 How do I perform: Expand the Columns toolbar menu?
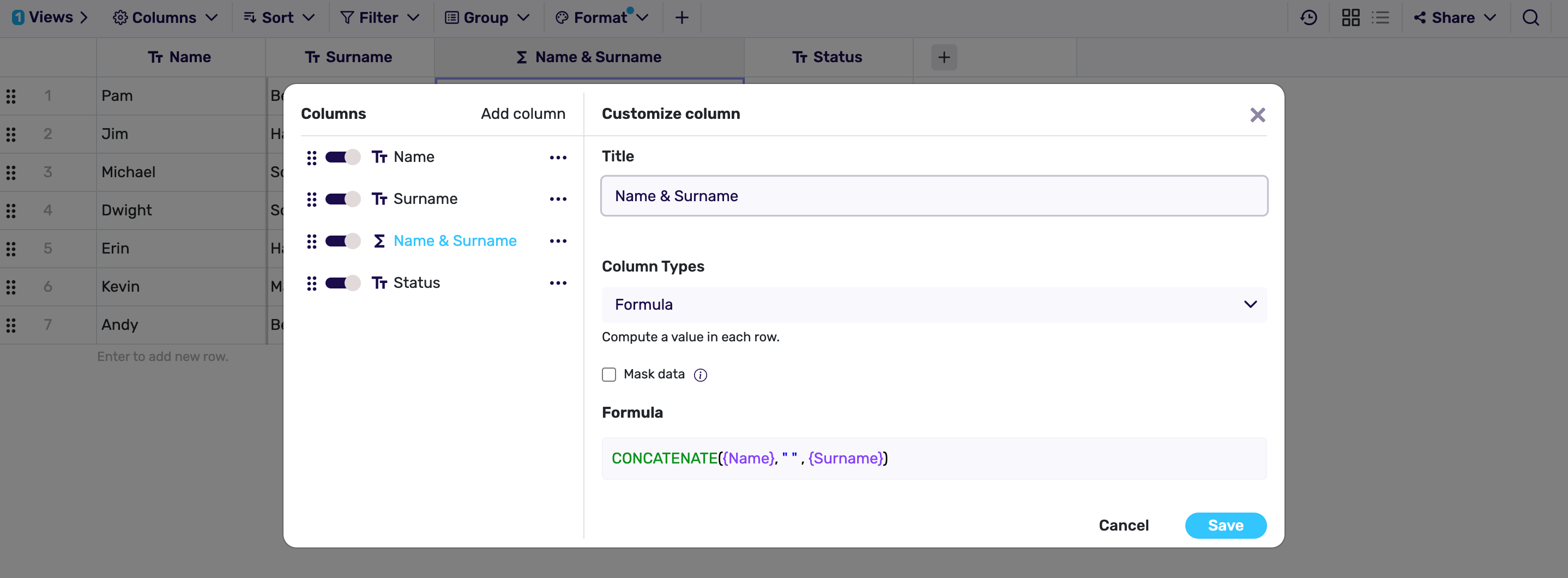pos(165,17)
